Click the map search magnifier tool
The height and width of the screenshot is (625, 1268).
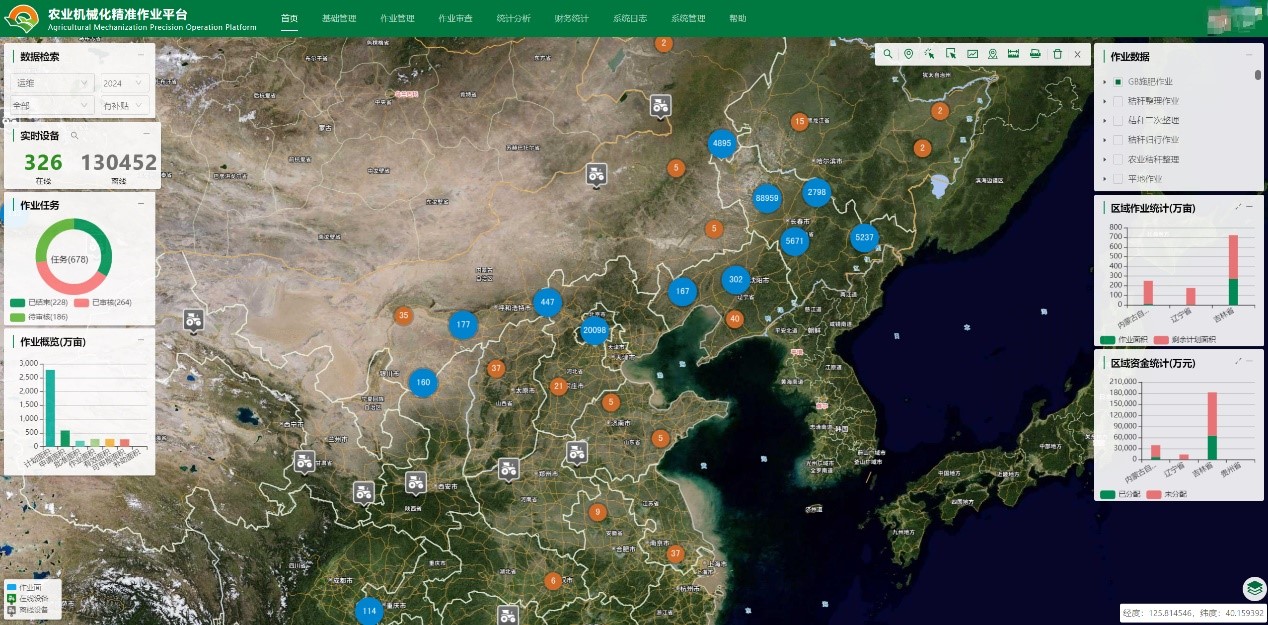[x=887, y=54]
